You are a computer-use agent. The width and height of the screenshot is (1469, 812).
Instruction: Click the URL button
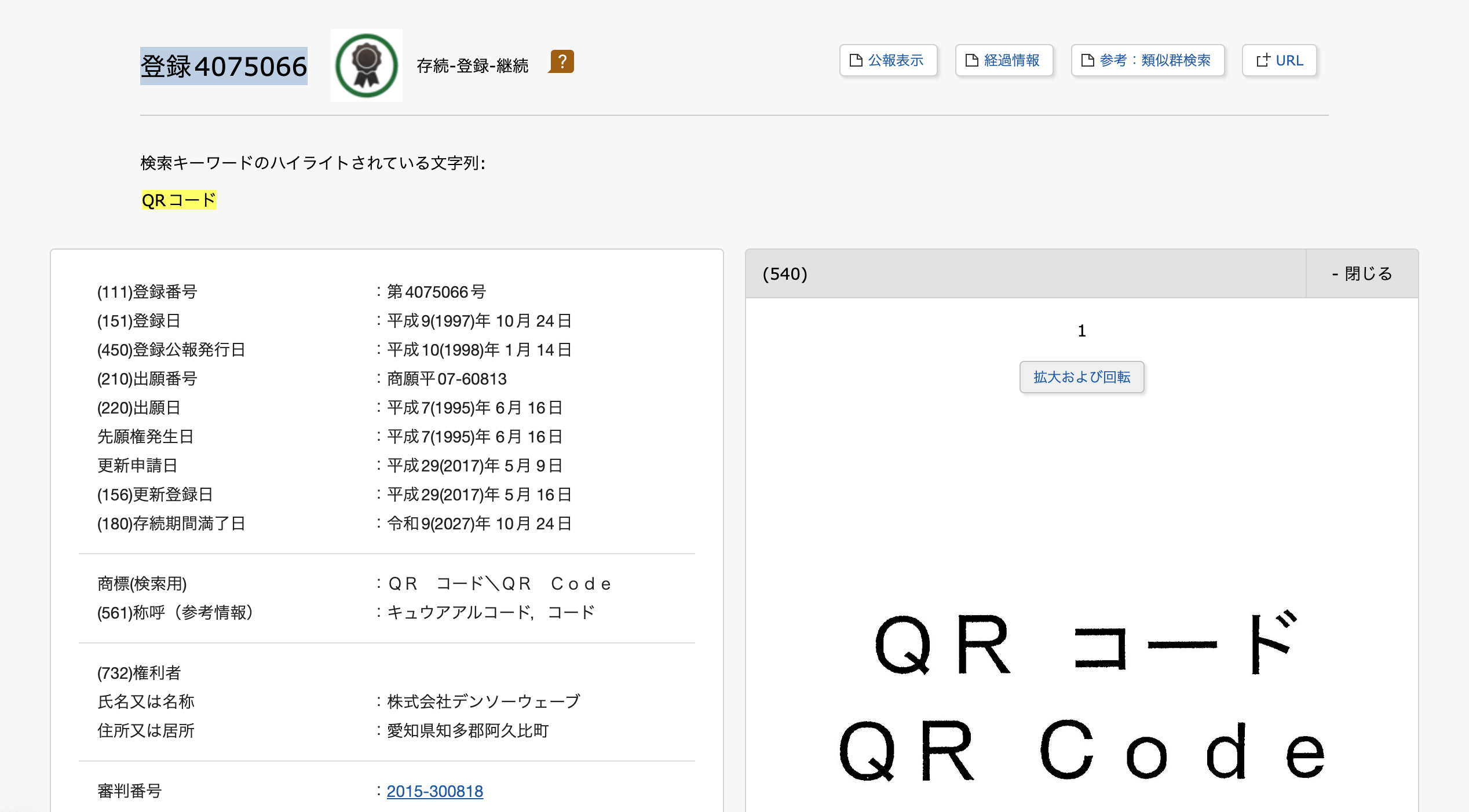pyautogui.click(x=1279, y=60)
